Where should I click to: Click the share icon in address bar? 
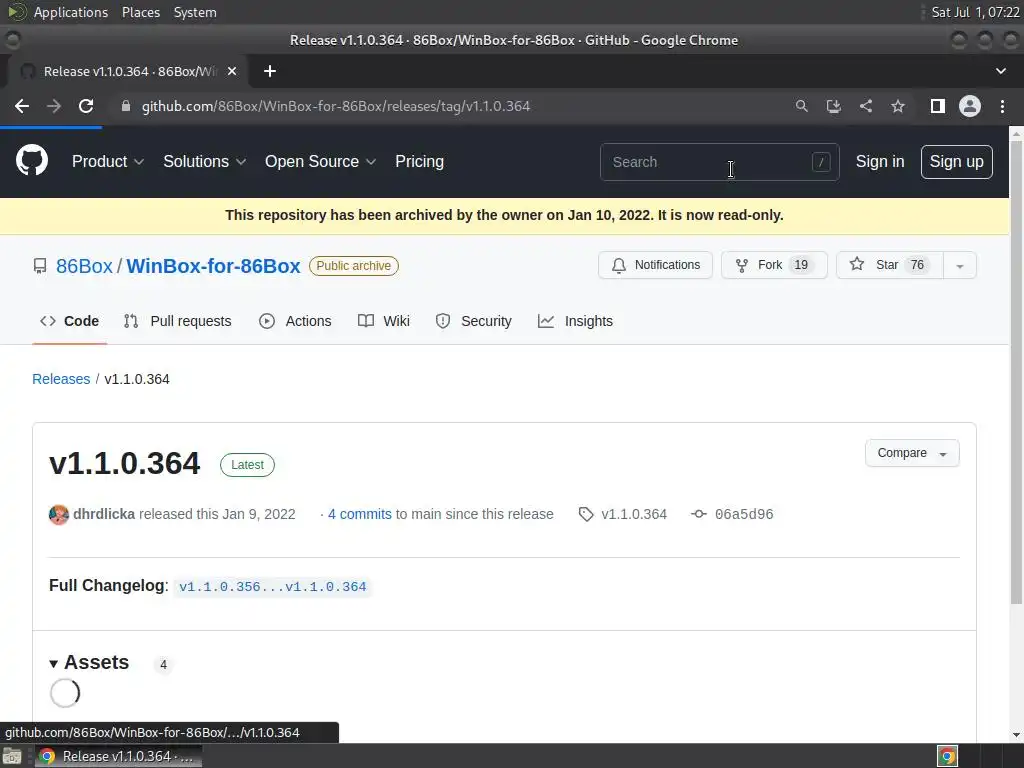(866, 106)
